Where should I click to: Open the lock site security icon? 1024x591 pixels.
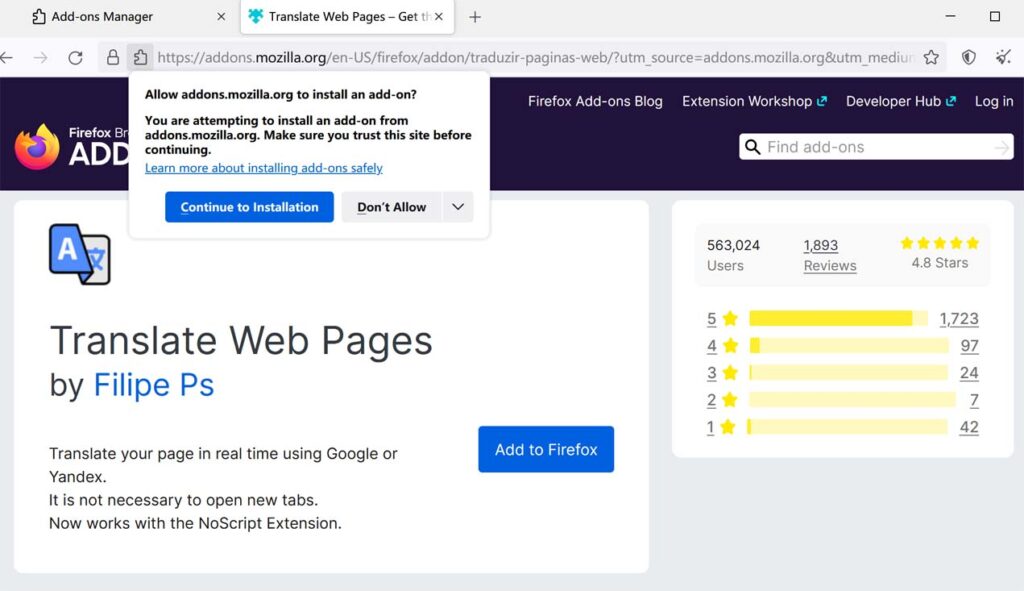(113, 57)
